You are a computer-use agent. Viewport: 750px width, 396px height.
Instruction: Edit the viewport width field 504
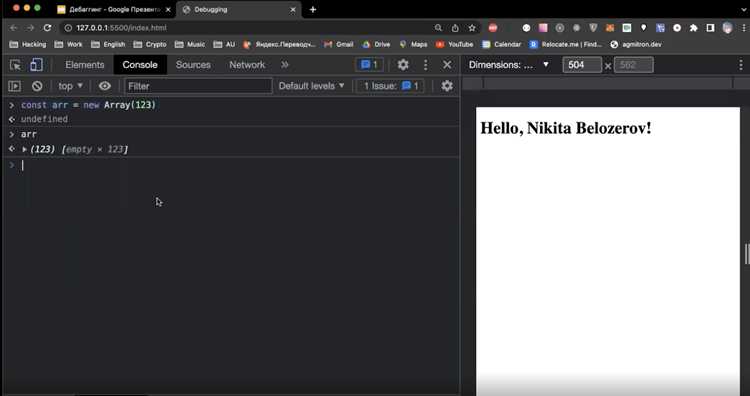click(582, 65)
